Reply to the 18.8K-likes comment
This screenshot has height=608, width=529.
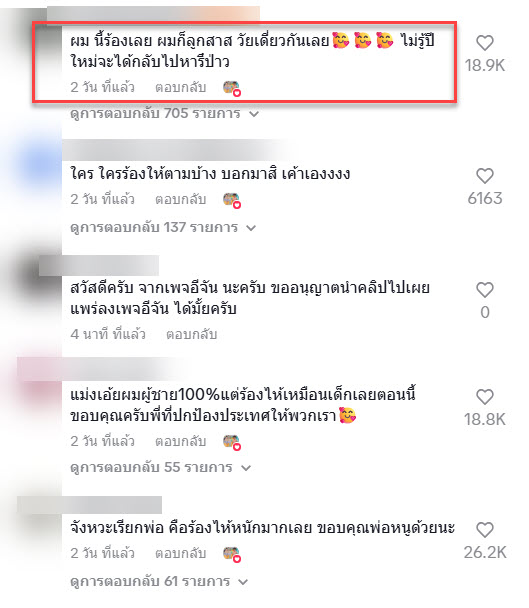180,441
